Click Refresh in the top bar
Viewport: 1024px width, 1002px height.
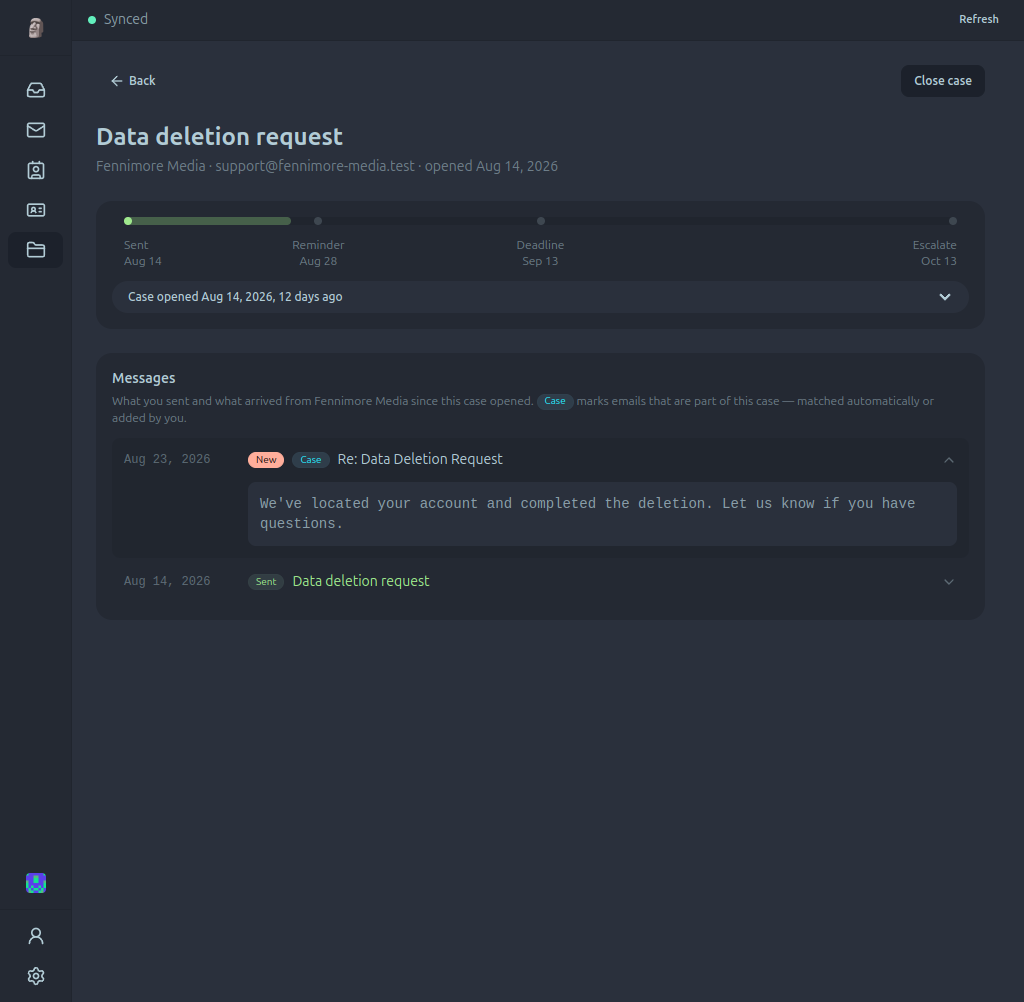tap(978, 19)
